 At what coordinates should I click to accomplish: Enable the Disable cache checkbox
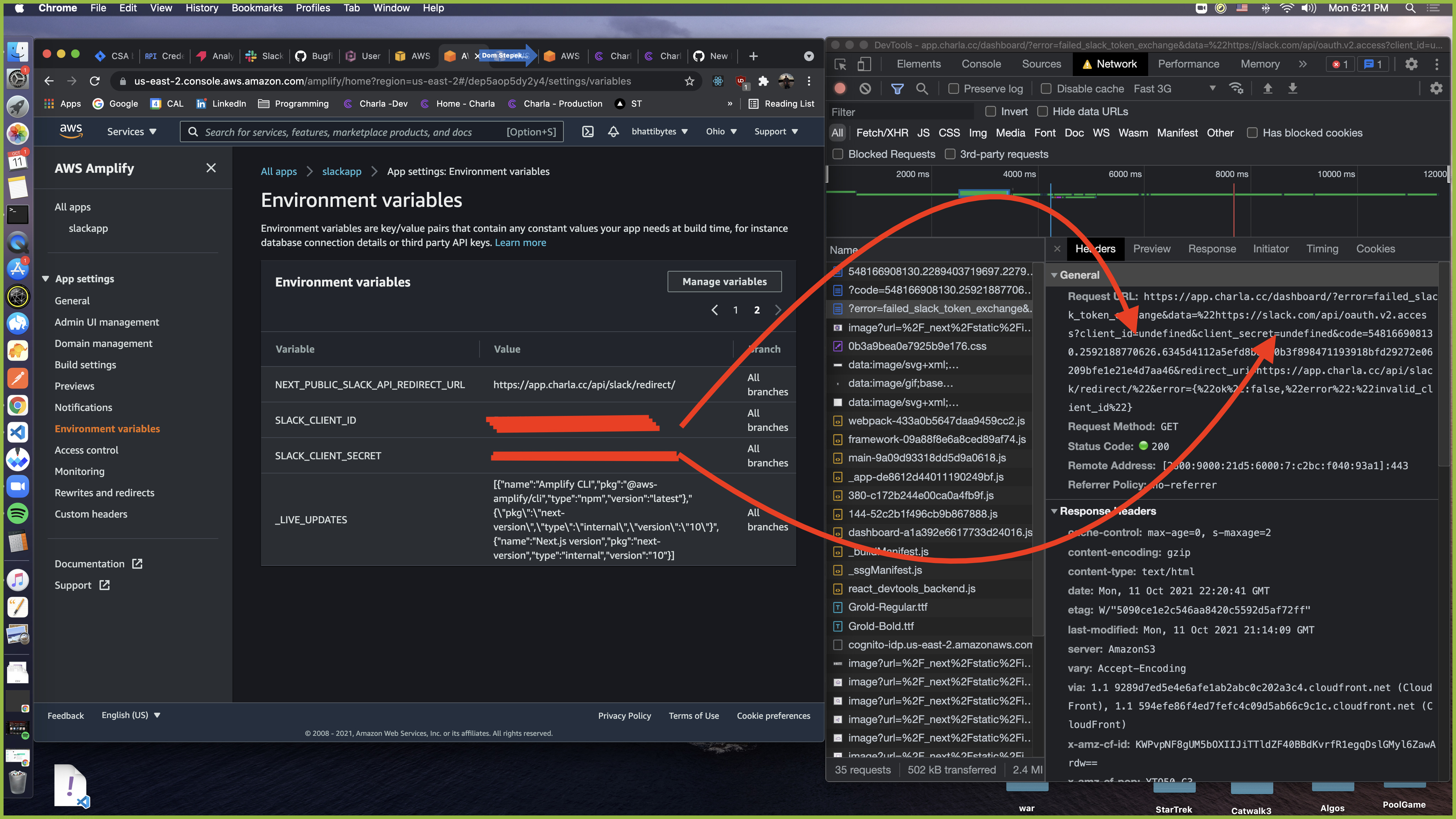[x=1046, y=89]
